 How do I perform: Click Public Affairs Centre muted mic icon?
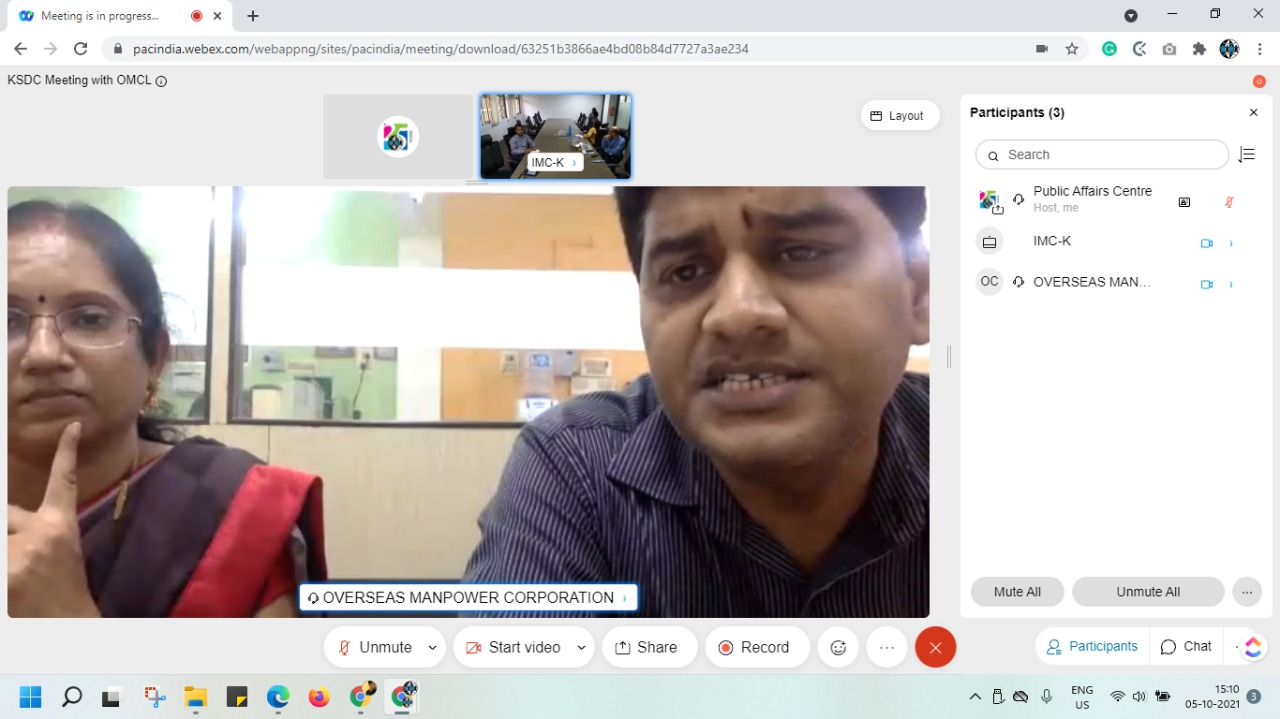pyautogui.click(x=1230, y=201)
